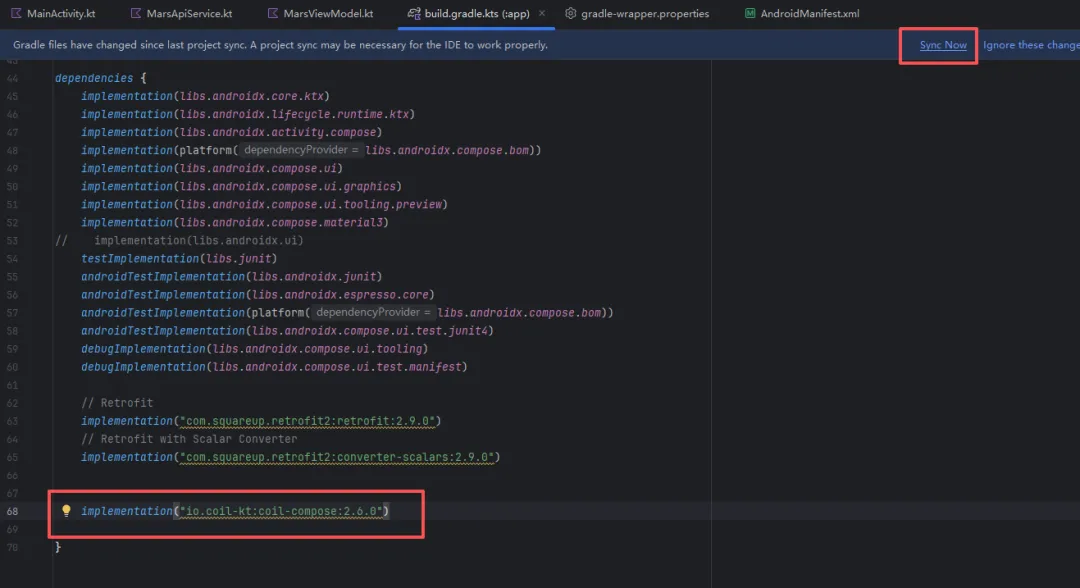Image resolution: width=1080 pixels, height=588 pixels.
Task: Click the manifest icon on AndroidManifest.xml tab
Action: pos(750,13)
